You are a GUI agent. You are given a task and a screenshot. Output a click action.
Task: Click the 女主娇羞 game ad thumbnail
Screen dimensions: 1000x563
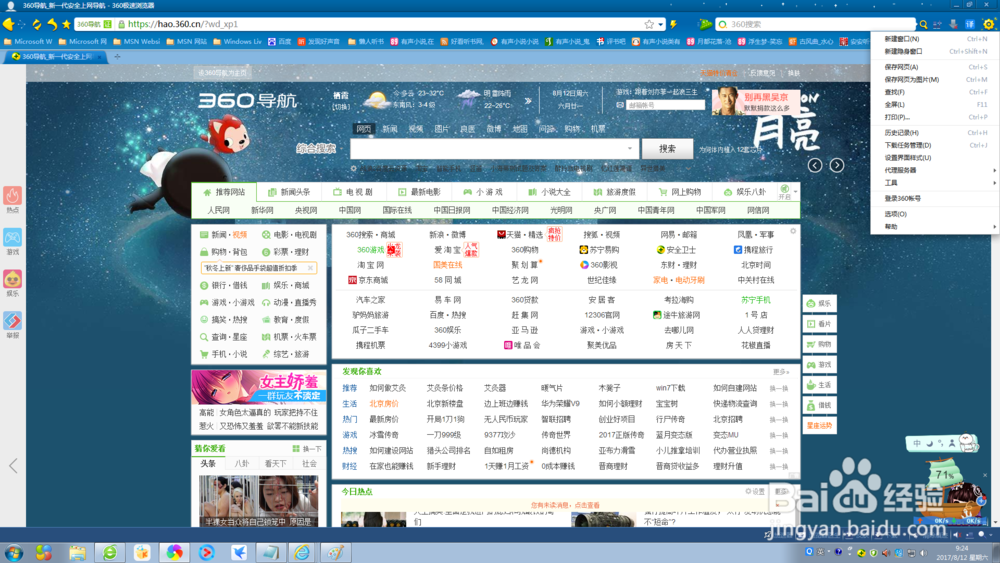point(258,386)
